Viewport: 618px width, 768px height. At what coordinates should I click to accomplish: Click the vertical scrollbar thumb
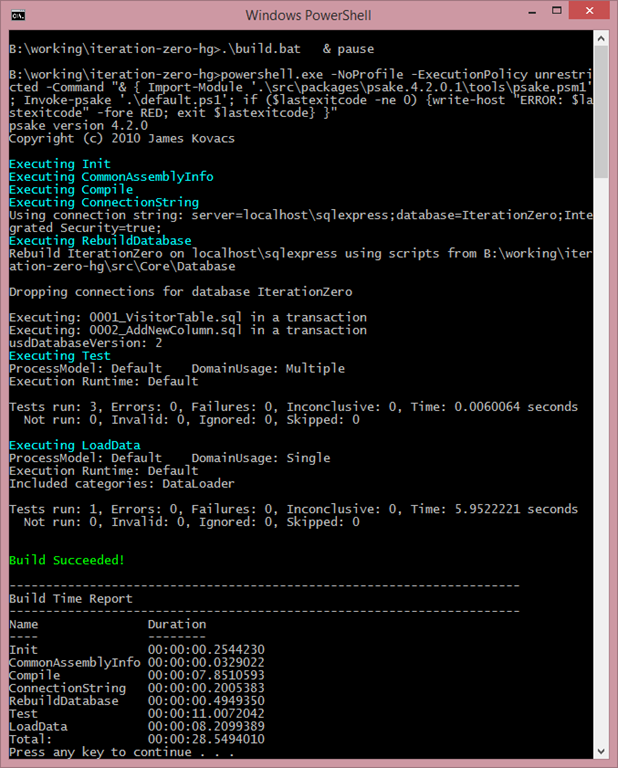coord(601,112)
